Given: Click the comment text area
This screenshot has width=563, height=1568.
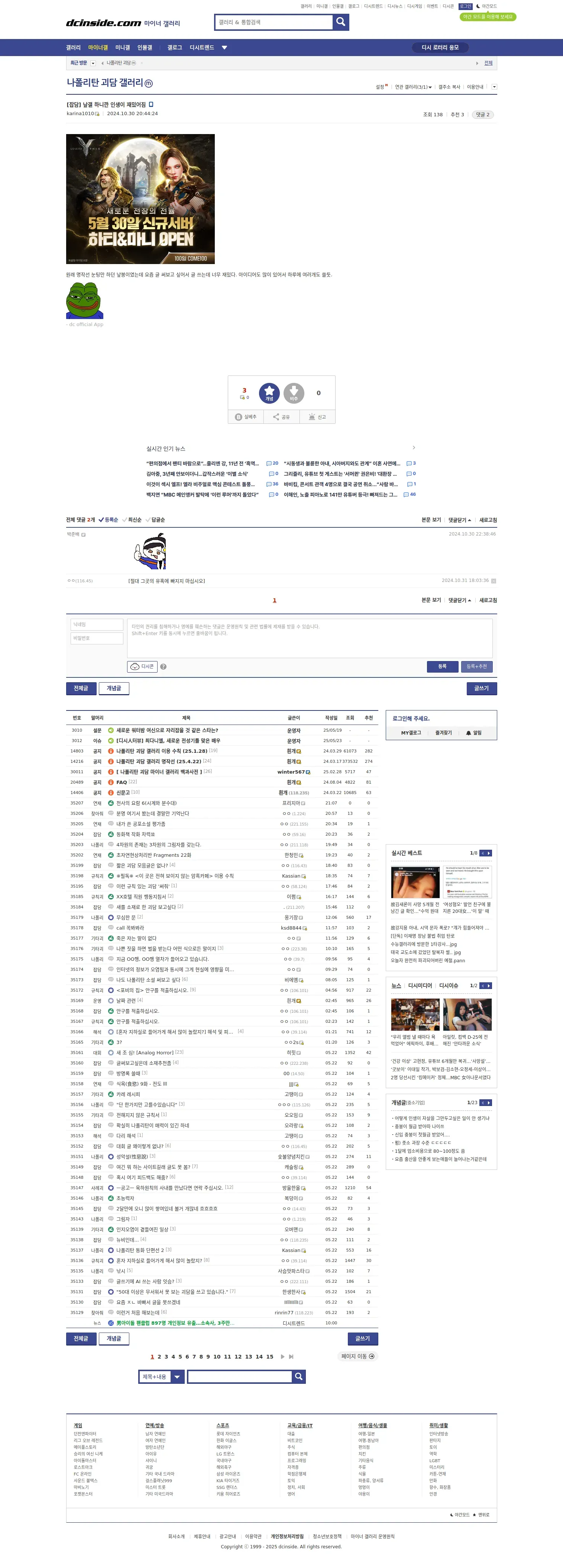Looking at the screenshot, I should [310, 638].
